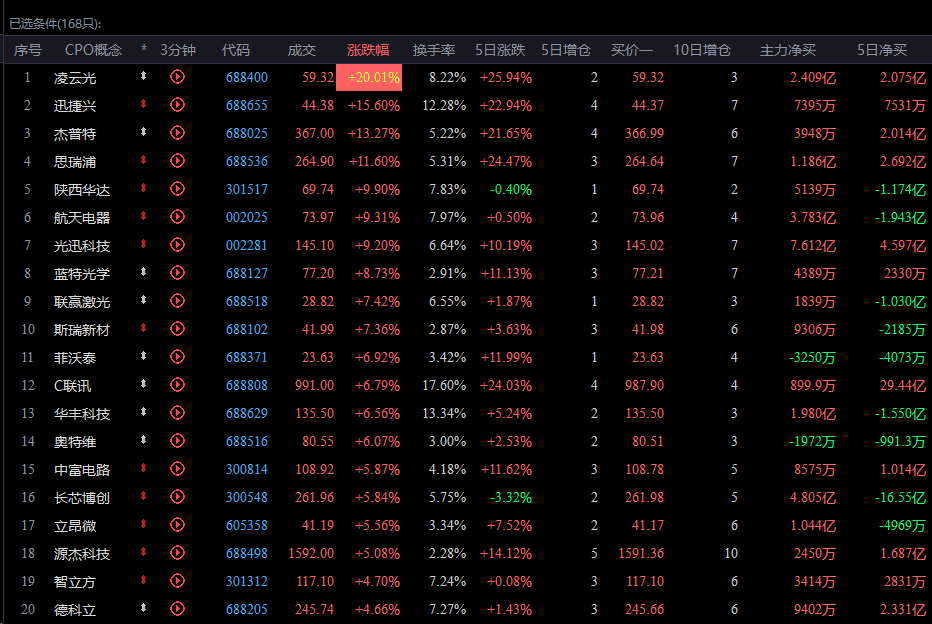Click the marker icon beside 杰普特

(144, 133)
